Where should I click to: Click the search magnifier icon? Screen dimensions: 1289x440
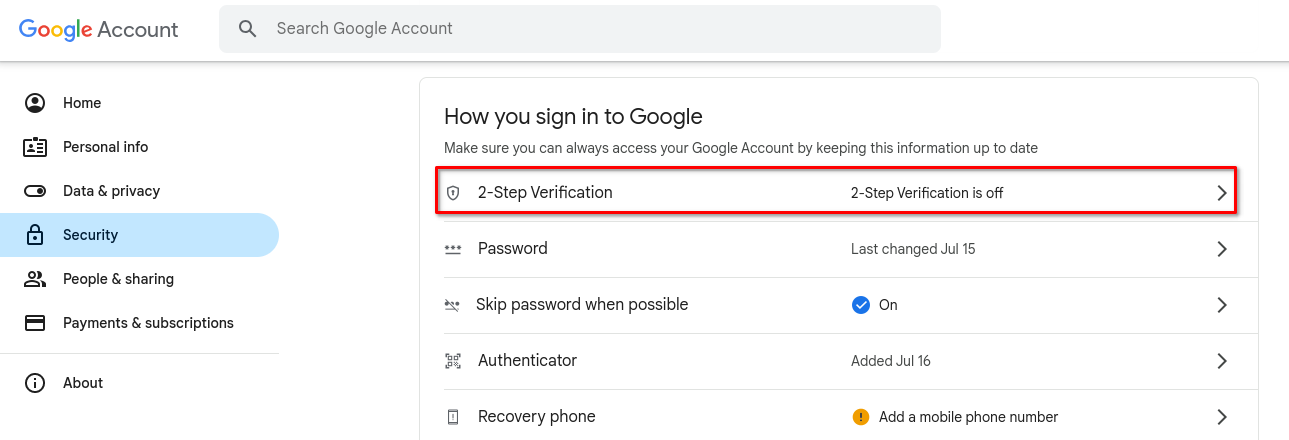click(248, 29)
